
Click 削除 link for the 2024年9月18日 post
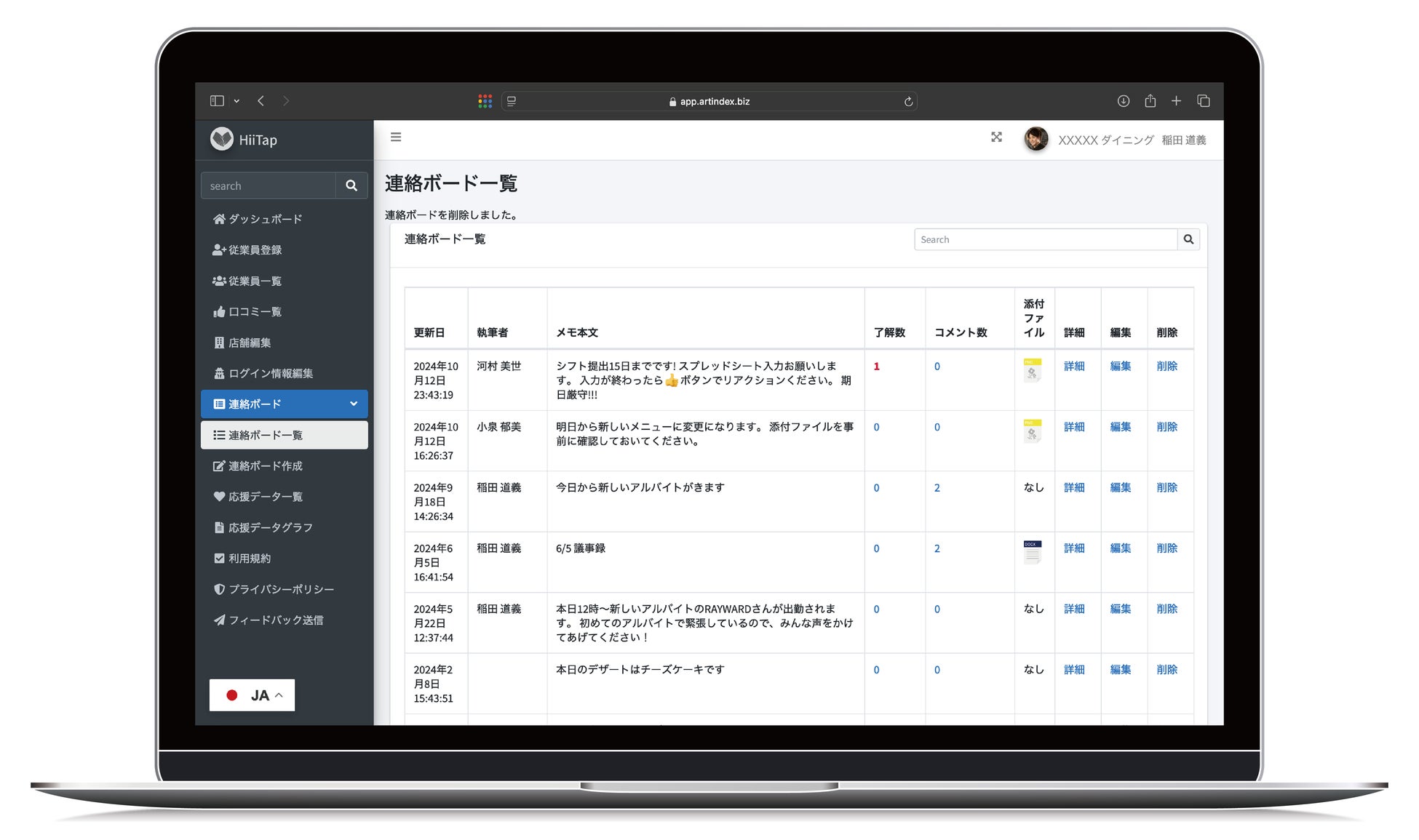pyautogui.click(x=1166, y=487)
